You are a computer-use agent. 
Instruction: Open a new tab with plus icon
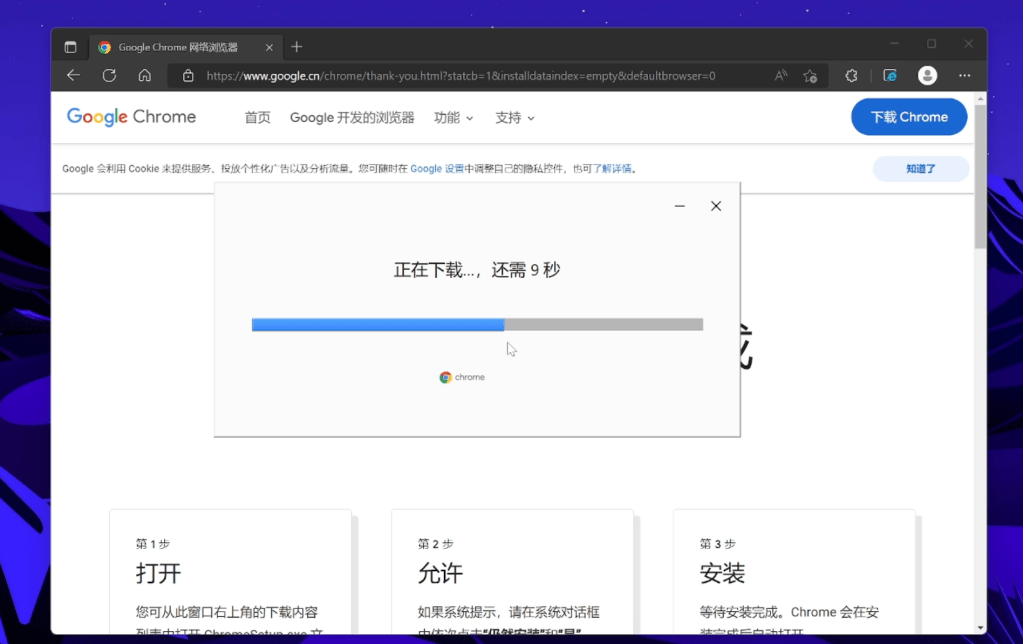point(297,47)
